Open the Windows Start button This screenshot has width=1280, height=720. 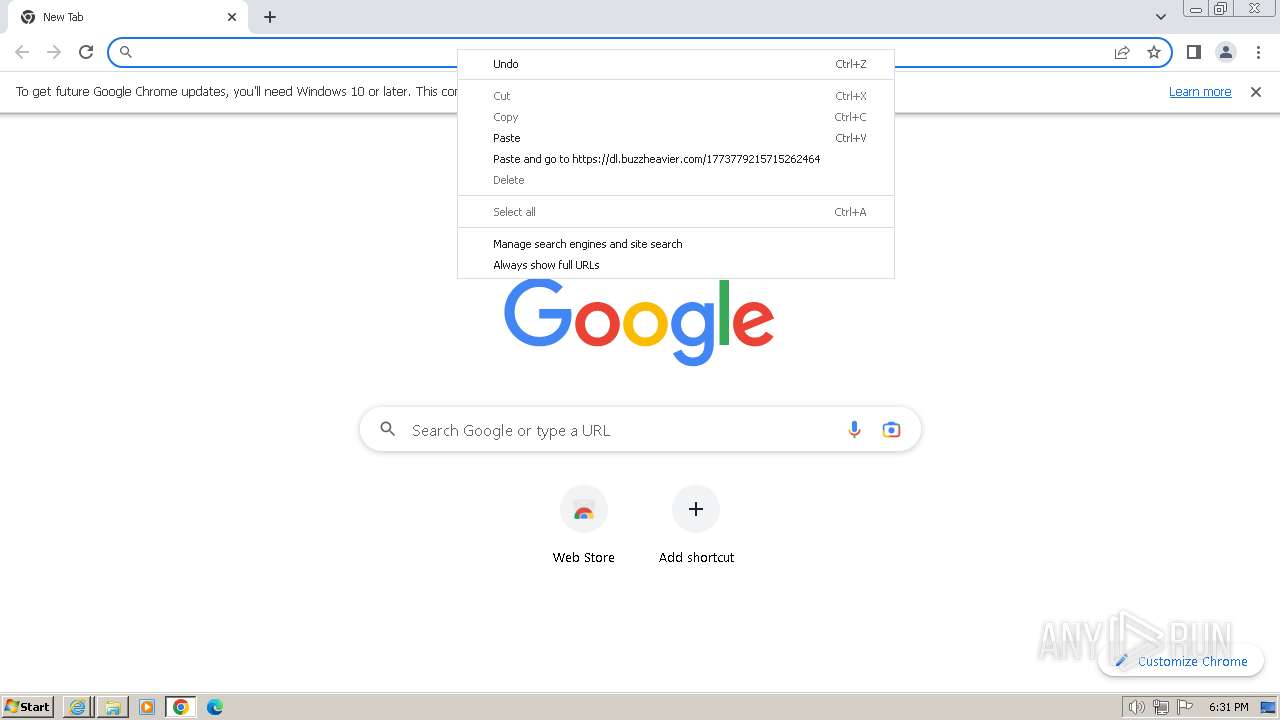click(28, 707)
